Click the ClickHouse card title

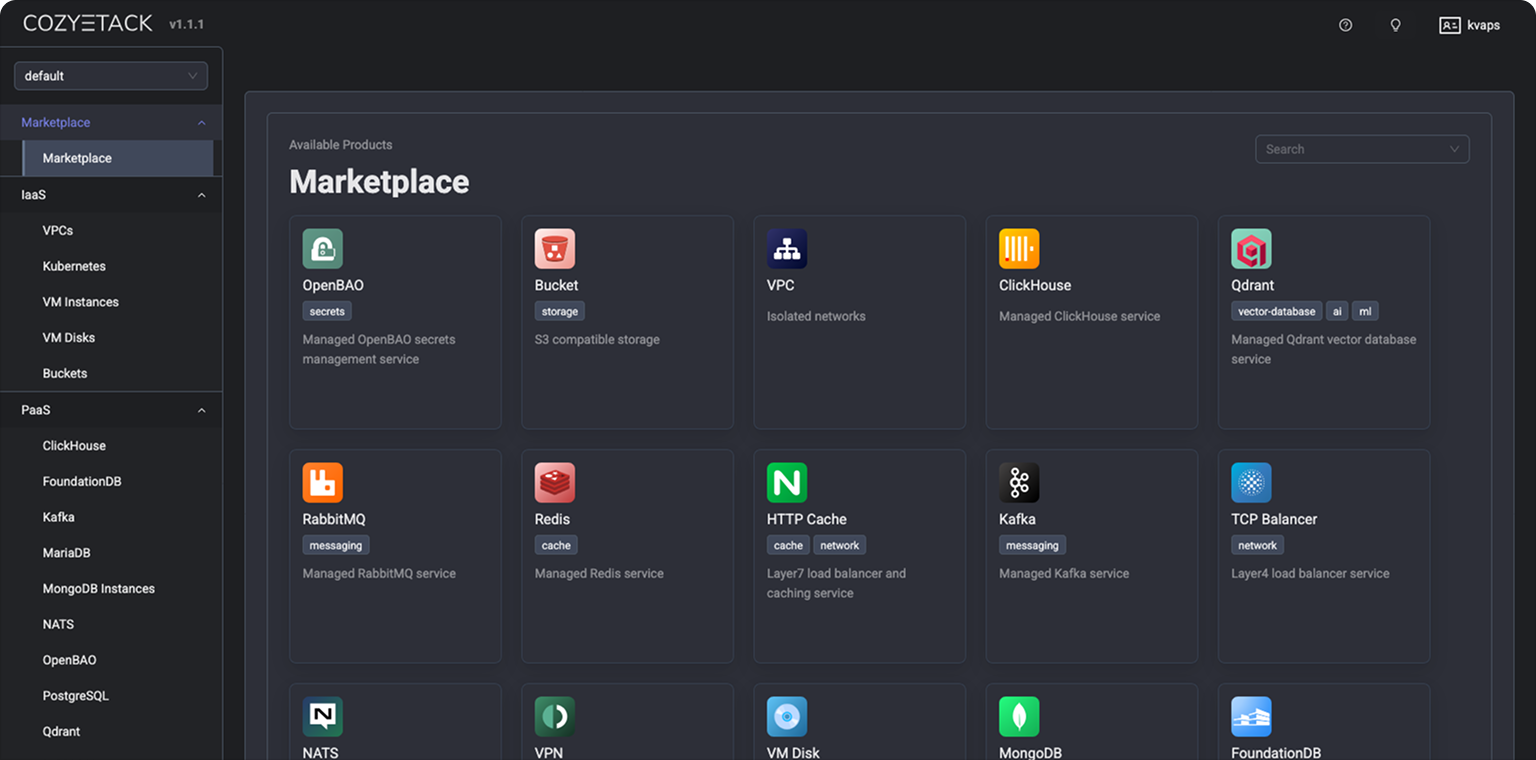click(1035, 285)
